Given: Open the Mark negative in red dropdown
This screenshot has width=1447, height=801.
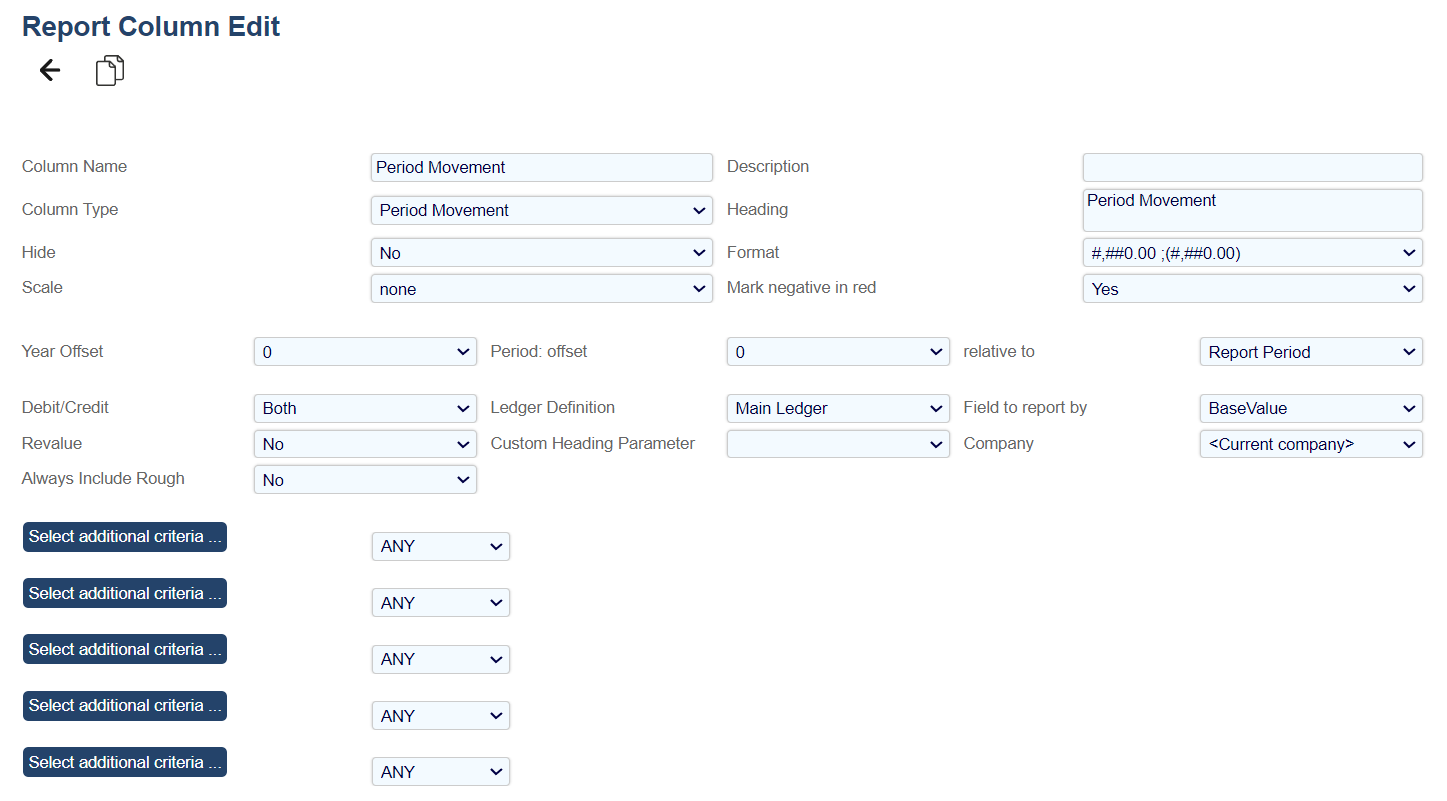Looking at the screenshot, I should 1252,289.
